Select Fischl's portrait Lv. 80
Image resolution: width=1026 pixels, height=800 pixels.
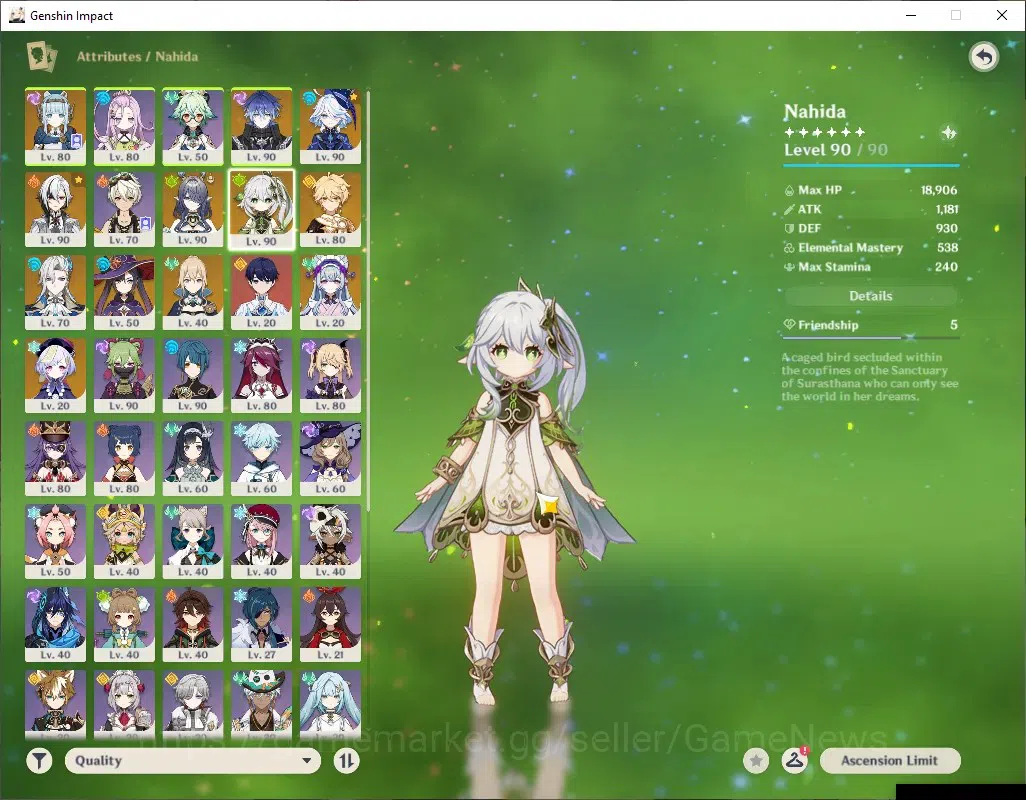click(x=330, y=375)
